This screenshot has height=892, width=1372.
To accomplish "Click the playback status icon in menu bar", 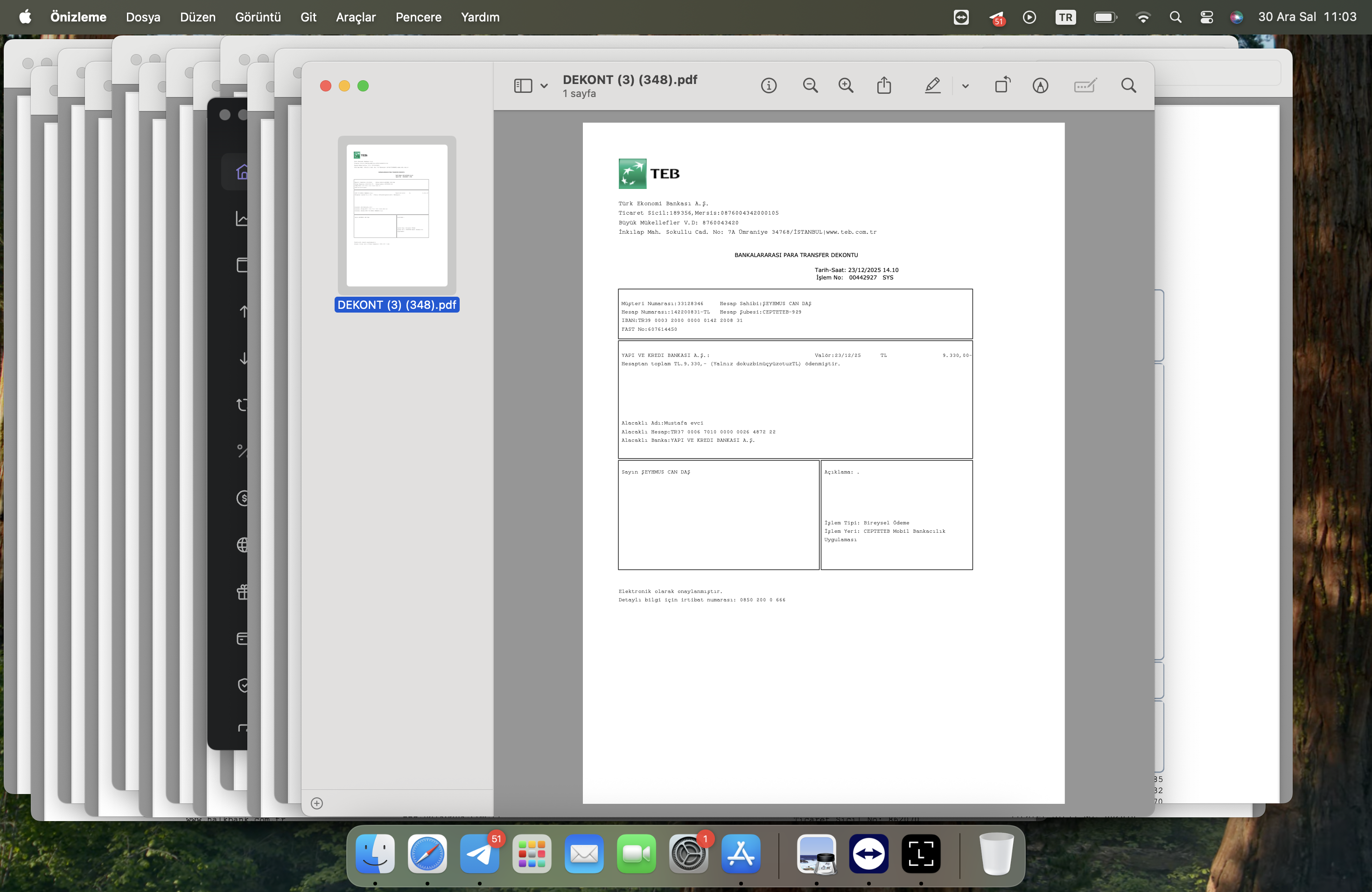I will (1029, 17).
